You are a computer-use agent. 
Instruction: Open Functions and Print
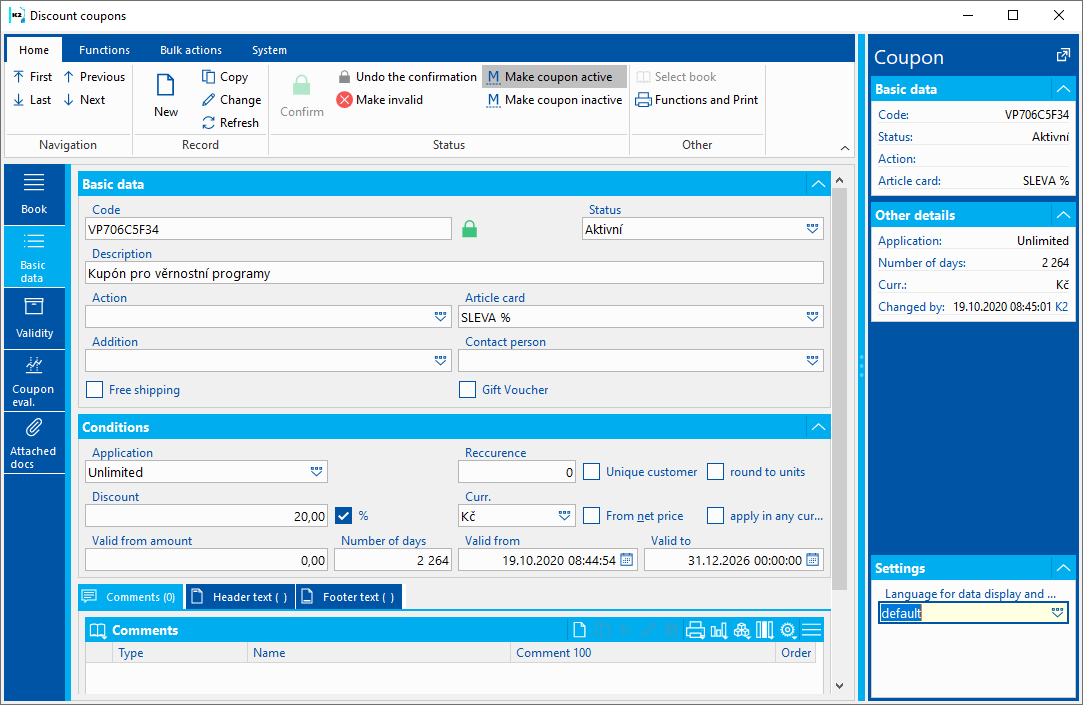click(697, 99)
